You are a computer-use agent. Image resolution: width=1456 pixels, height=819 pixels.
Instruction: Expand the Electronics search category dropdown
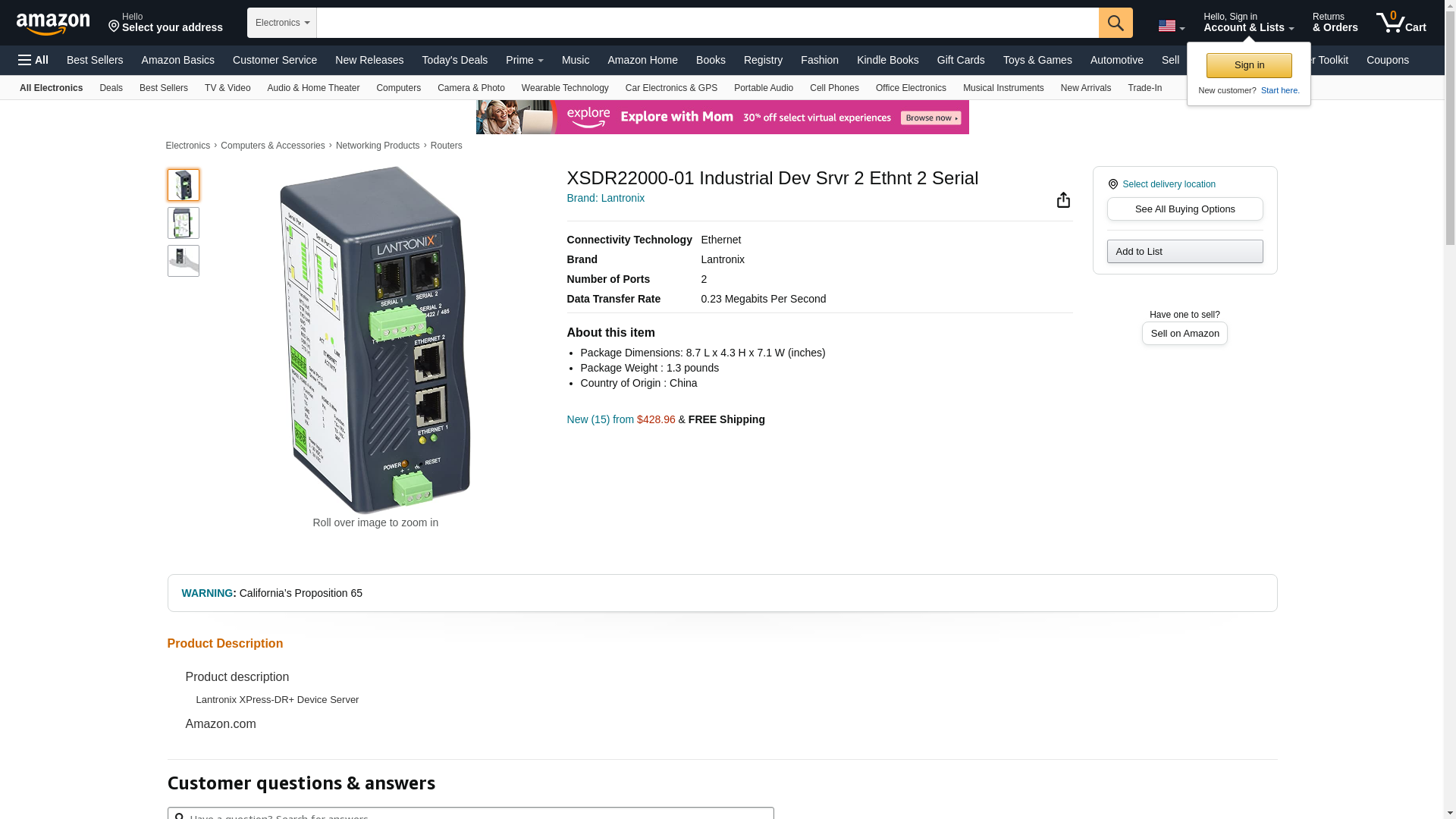click(281, 23)
